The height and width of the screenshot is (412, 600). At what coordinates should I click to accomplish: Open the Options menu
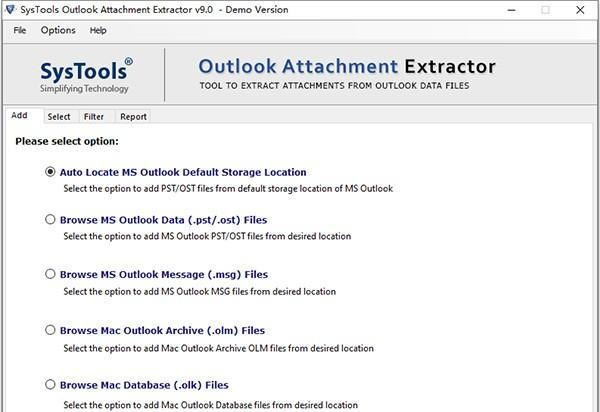(x=58, y=30)
